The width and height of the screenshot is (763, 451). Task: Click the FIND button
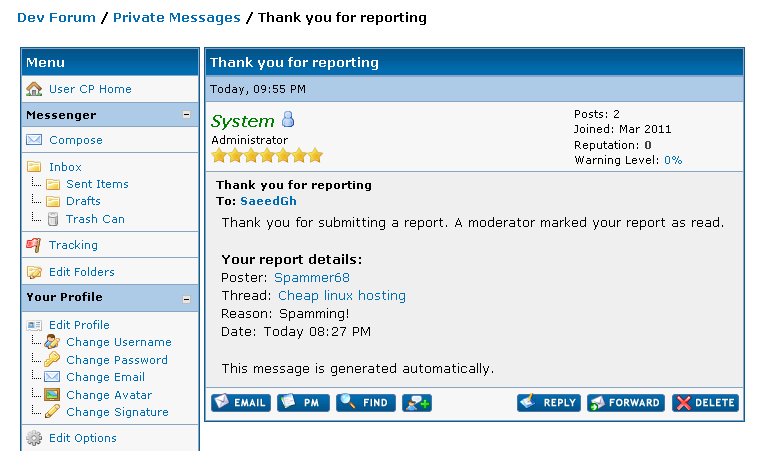[365, 403]
